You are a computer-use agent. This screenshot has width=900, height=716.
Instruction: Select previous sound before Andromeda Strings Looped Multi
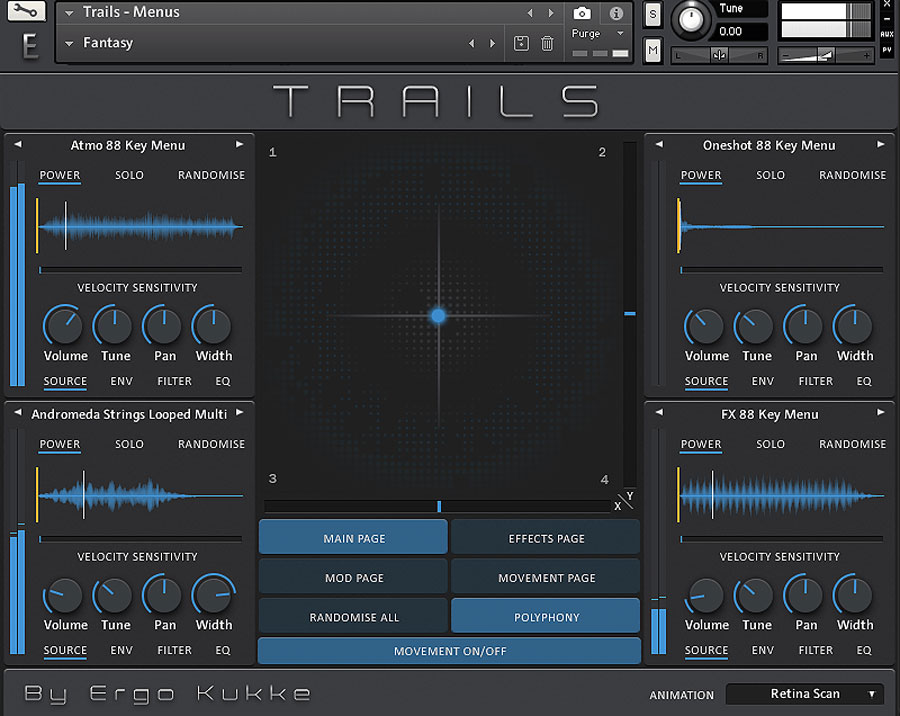18,413
